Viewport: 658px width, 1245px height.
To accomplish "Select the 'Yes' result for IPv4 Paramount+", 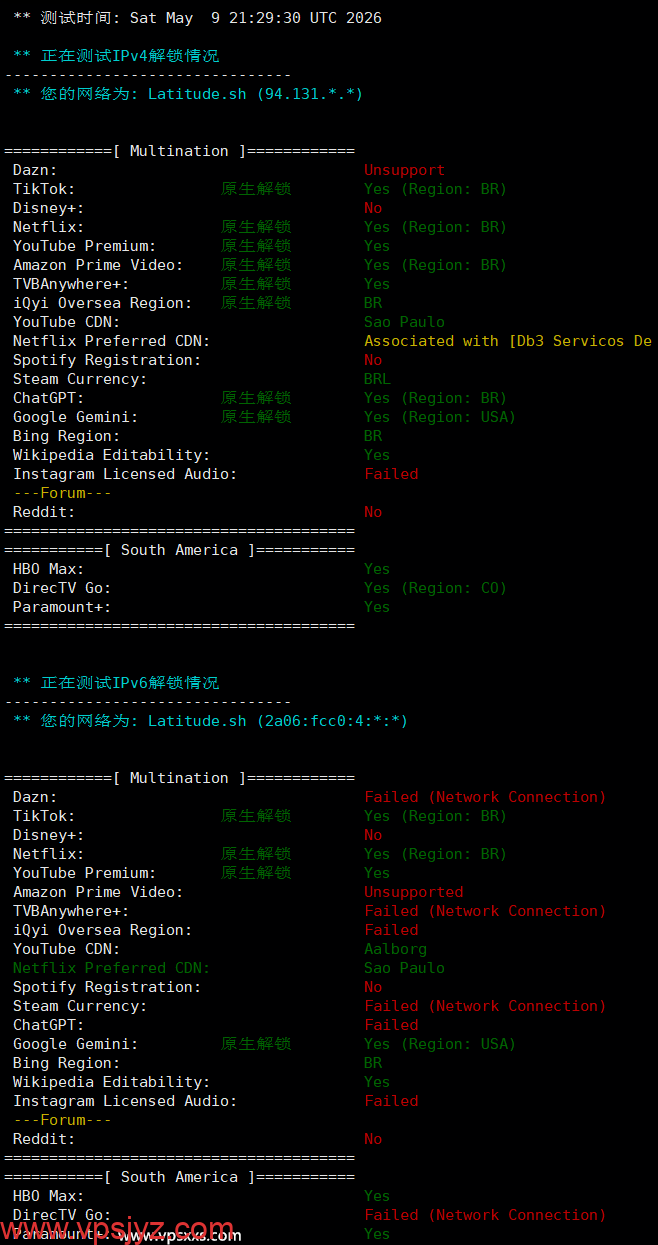I will coord(377,607).
